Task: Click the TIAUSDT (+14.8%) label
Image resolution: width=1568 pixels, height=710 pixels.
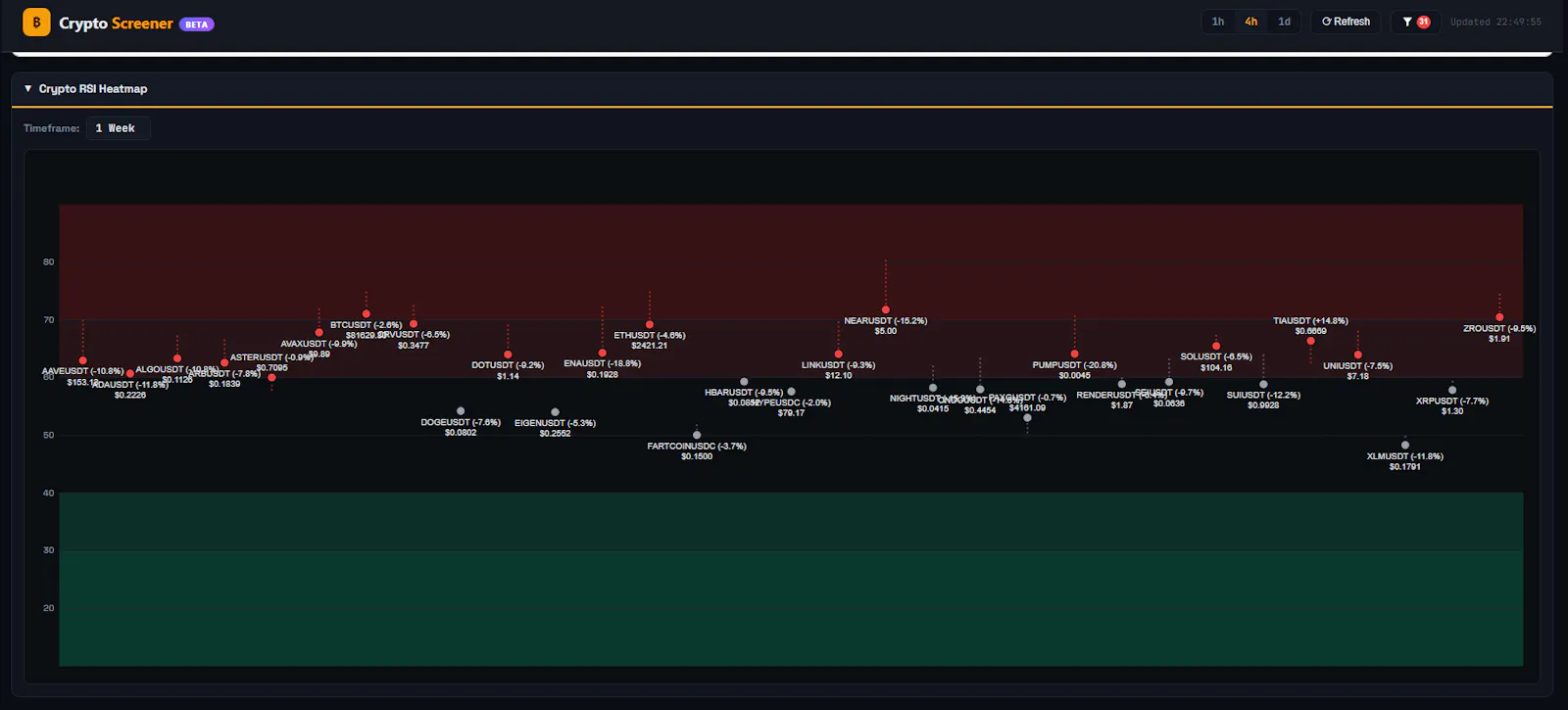Action: point(1310,321)
